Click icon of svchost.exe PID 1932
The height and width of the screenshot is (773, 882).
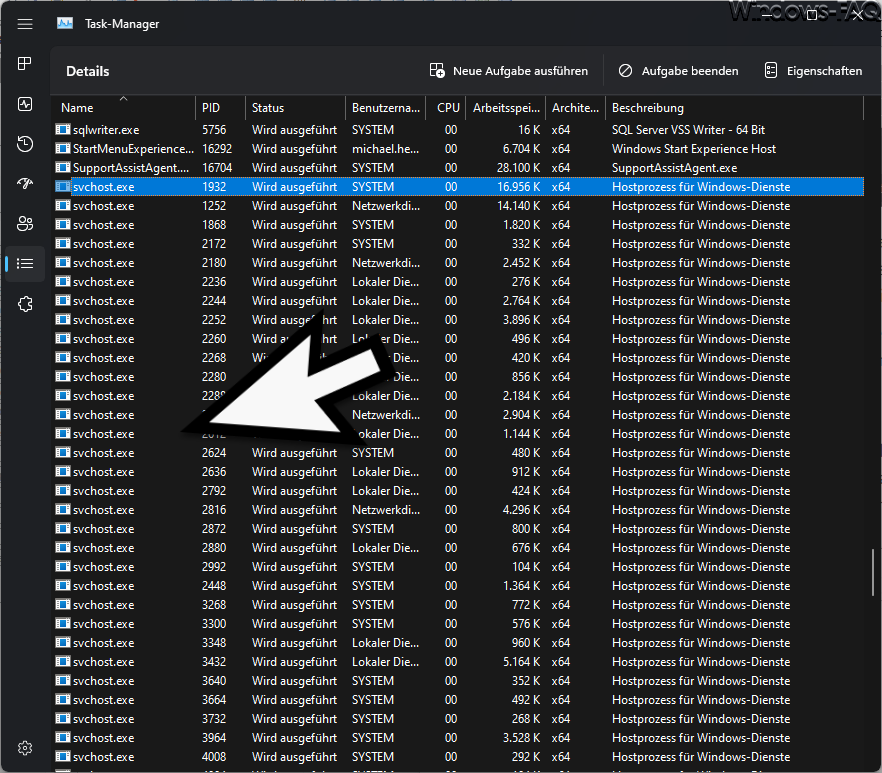62,187
